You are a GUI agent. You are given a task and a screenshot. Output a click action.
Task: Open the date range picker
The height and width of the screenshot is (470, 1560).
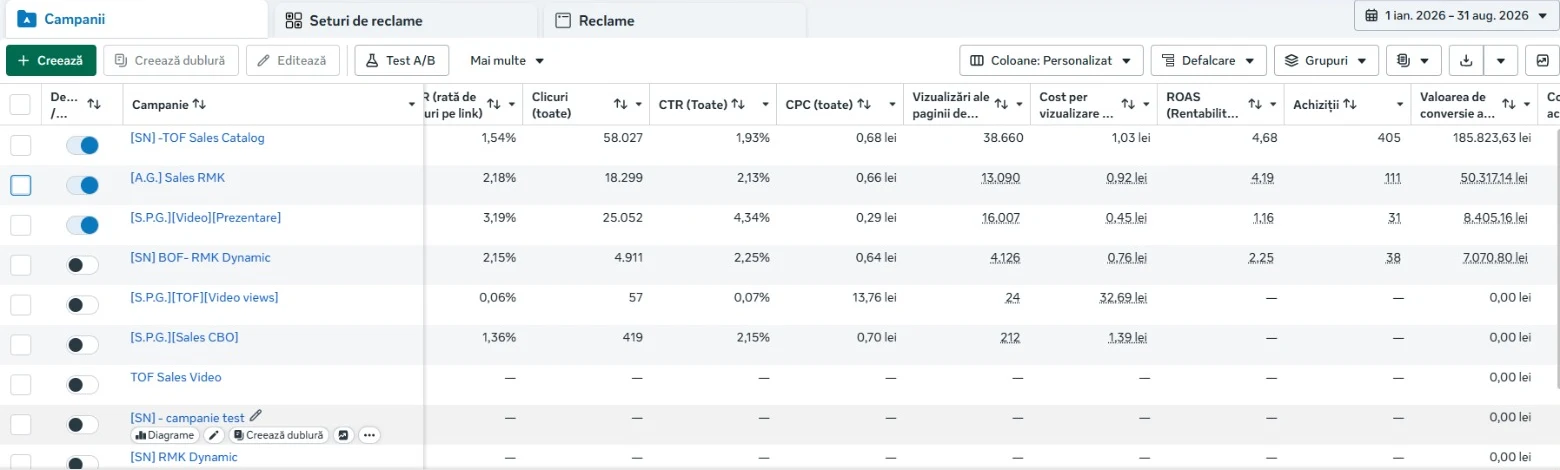pos(1456,16)
